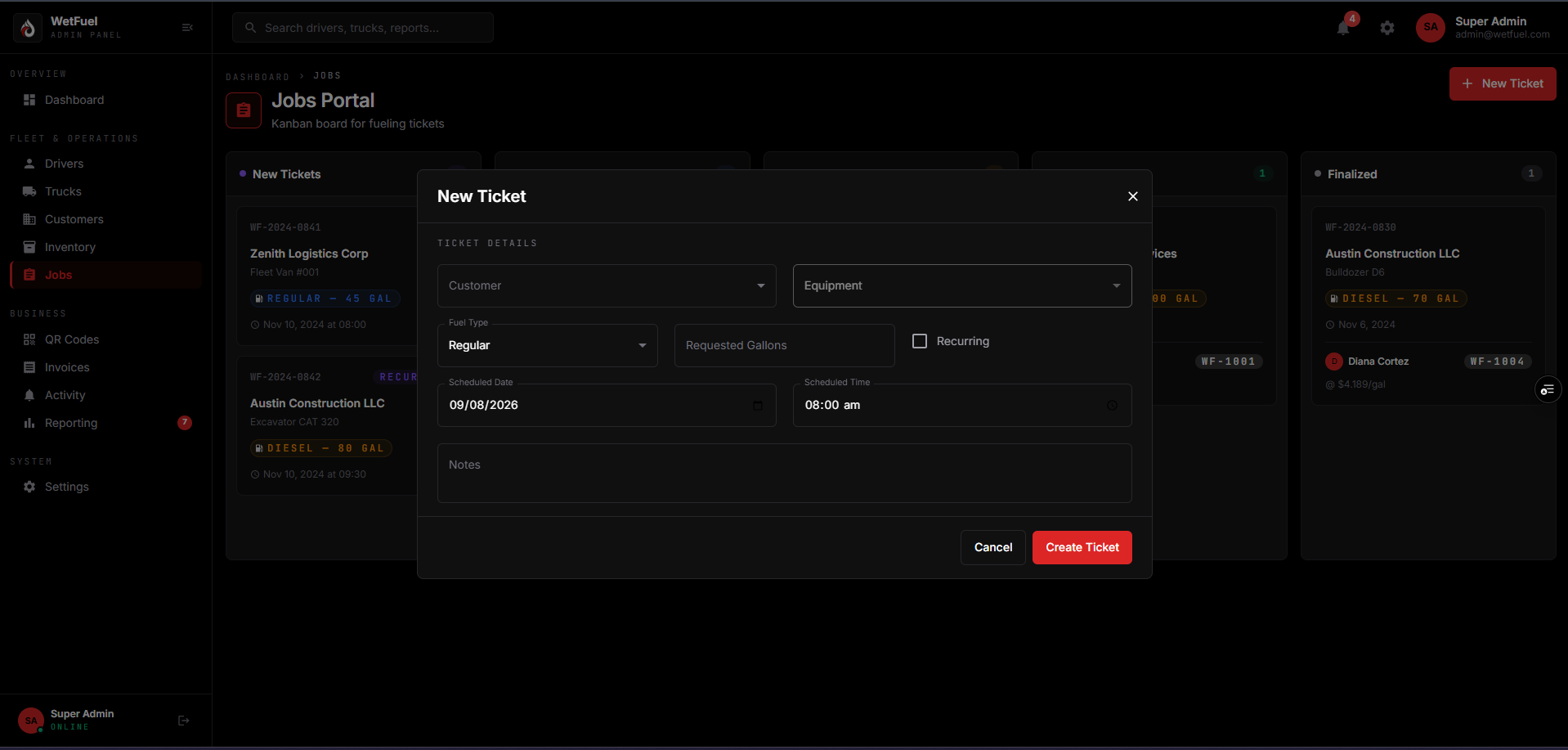Click the Finalized column header
This screenshot has height=750, width=1568.
pos(1428,174)
